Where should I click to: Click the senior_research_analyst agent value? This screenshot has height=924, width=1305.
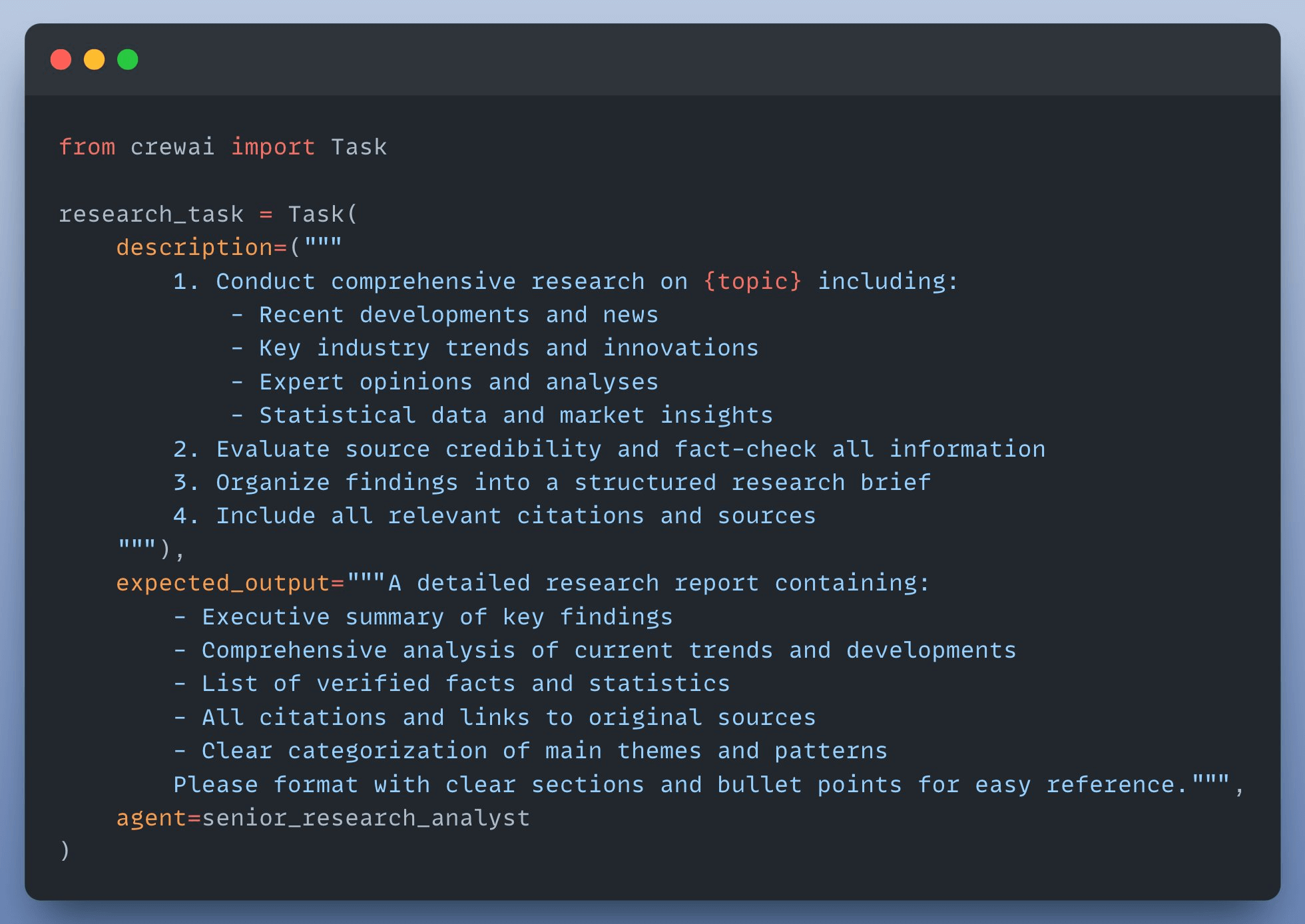365,817
